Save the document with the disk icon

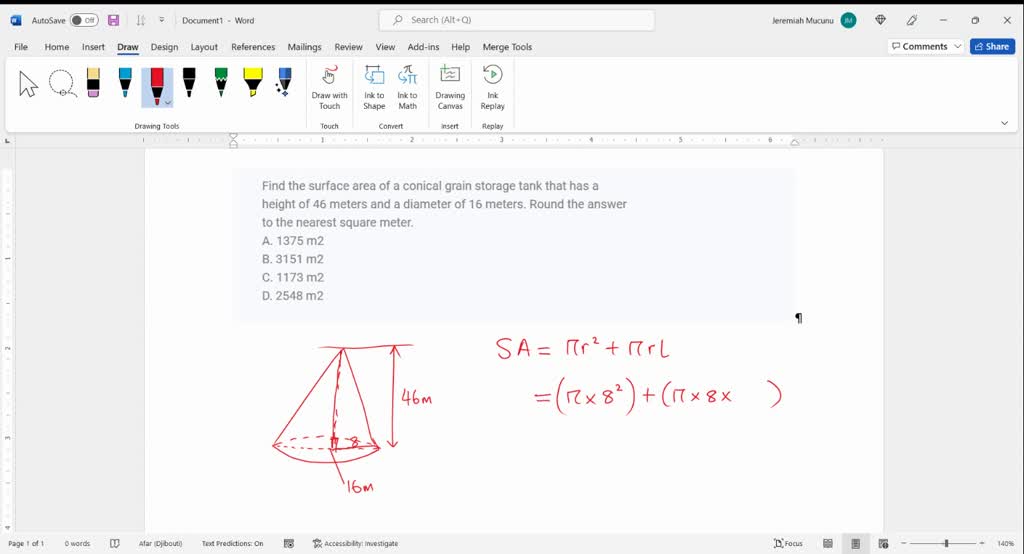point(114,20)
